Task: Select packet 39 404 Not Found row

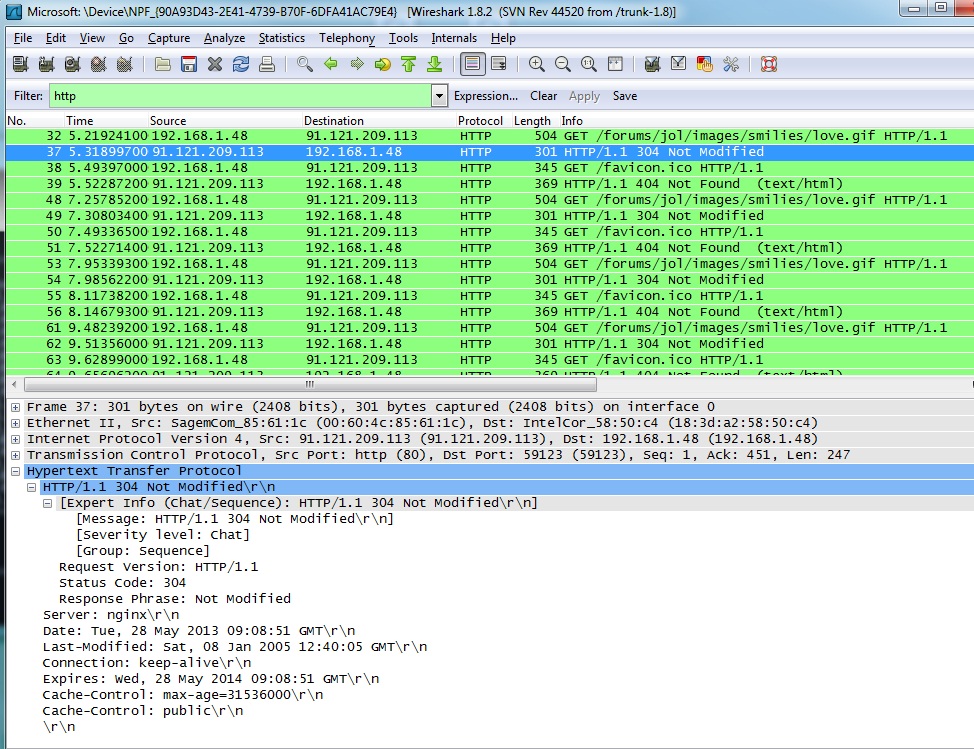Action: coord(489,184)
